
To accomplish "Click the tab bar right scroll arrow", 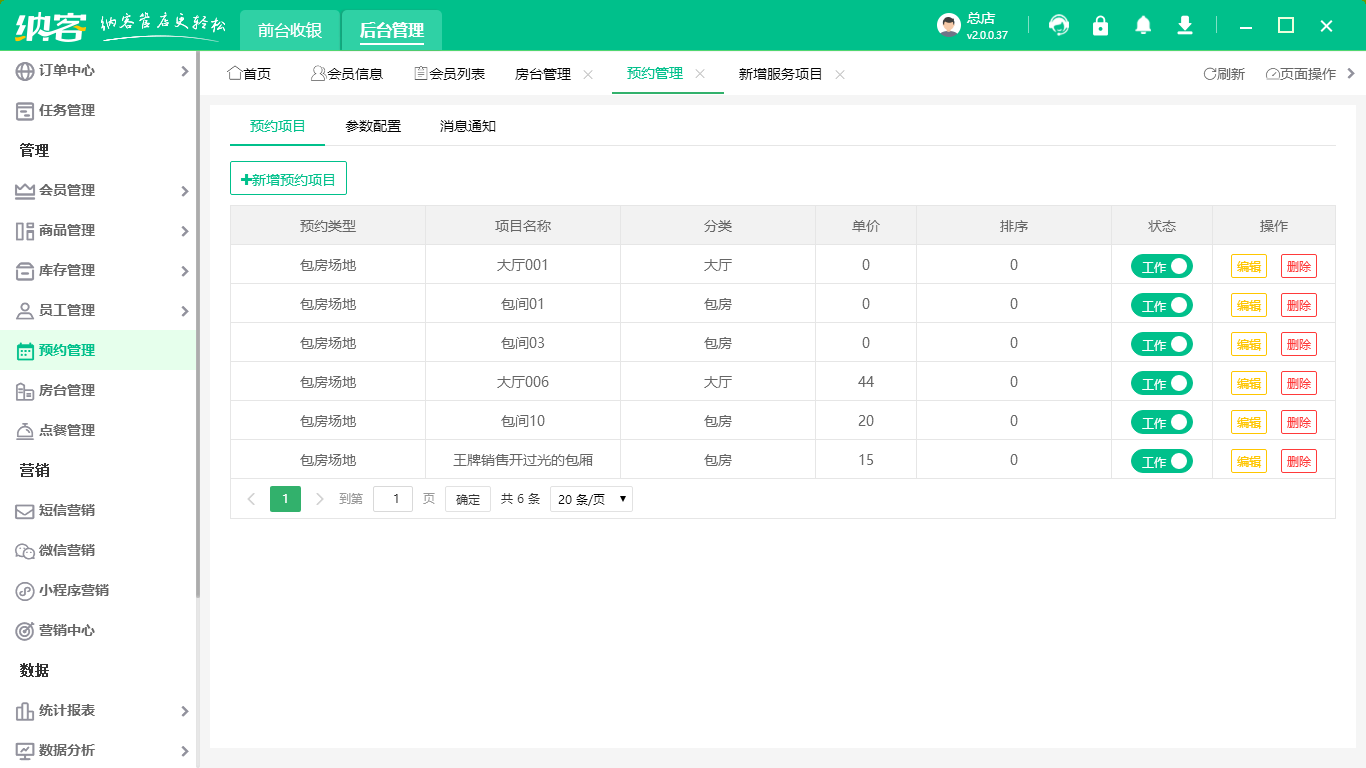I will coord(1352,73).
